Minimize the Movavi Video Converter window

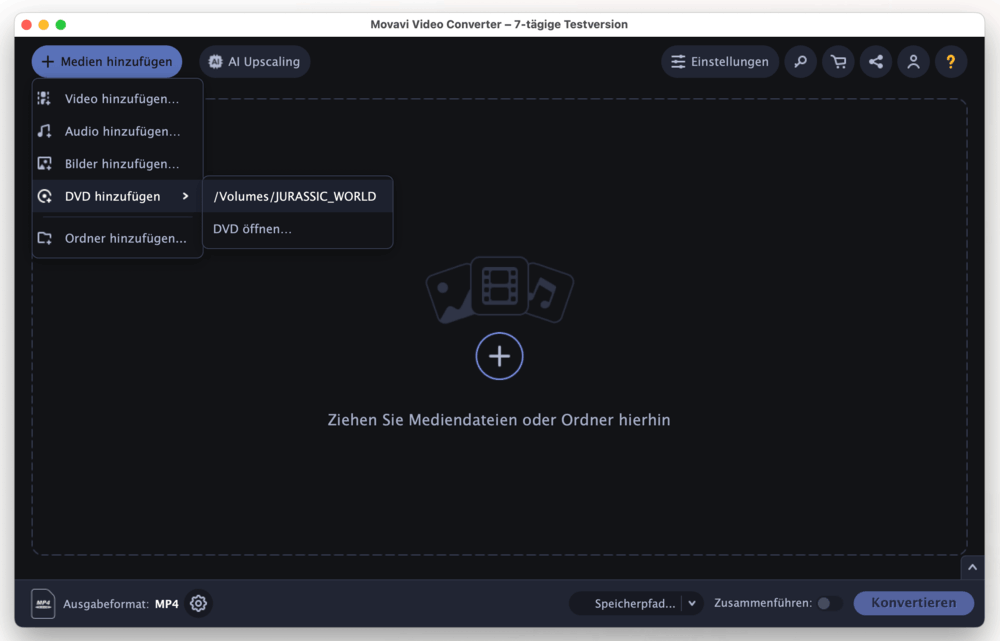tap(43, 25)
